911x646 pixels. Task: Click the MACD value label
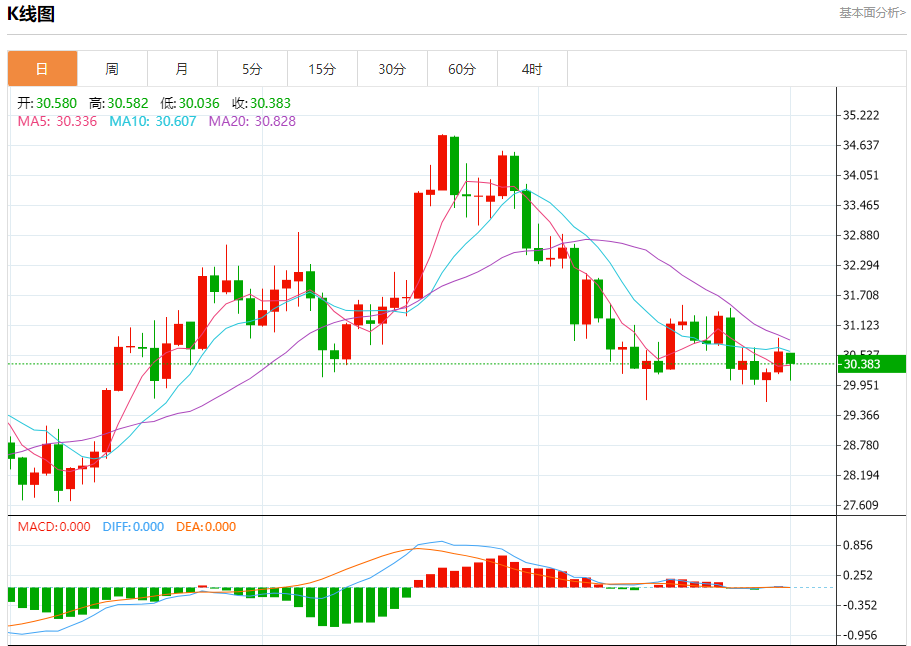tap(54, 527)
